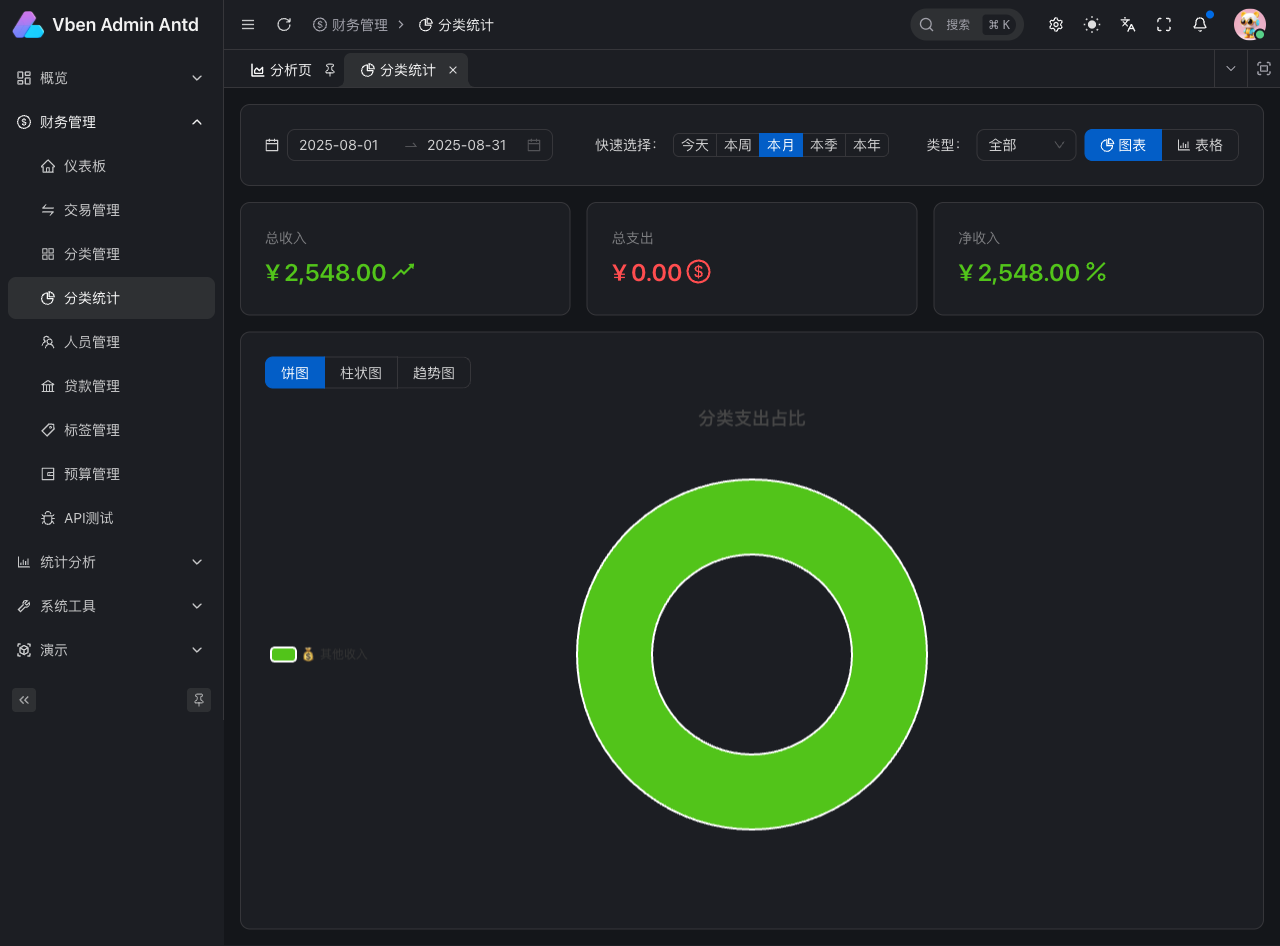Screen dimensions: 1280x946
Task: Enter fullscreen mode via header icon
Action: click(x=1164, y=25)
